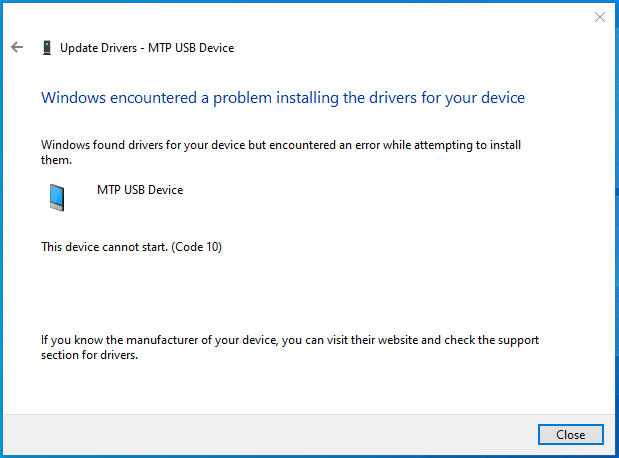Click the Close button

click(x=570, y=434)
